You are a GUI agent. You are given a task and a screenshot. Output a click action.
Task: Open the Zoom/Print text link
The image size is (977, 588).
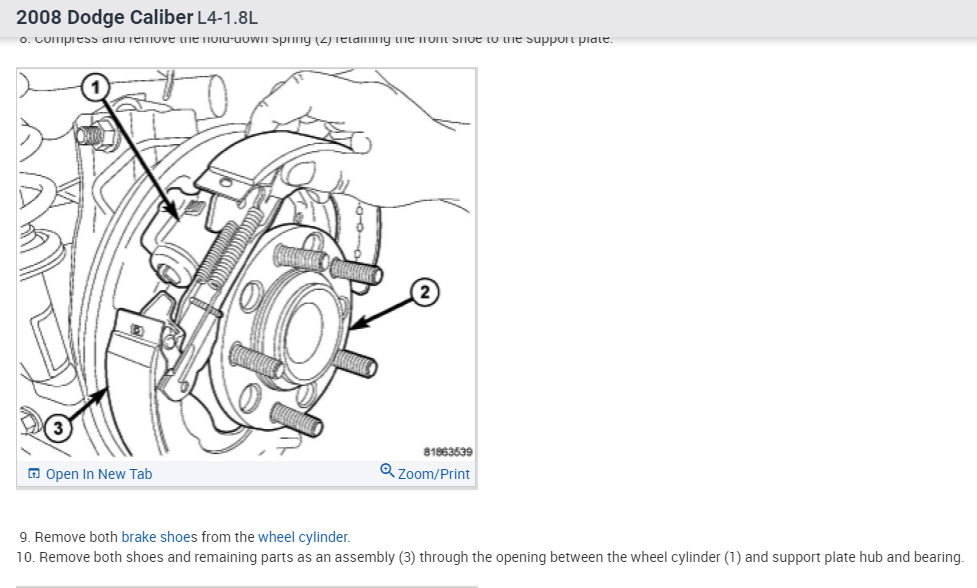pyautogui.click(x=434, y=474)
